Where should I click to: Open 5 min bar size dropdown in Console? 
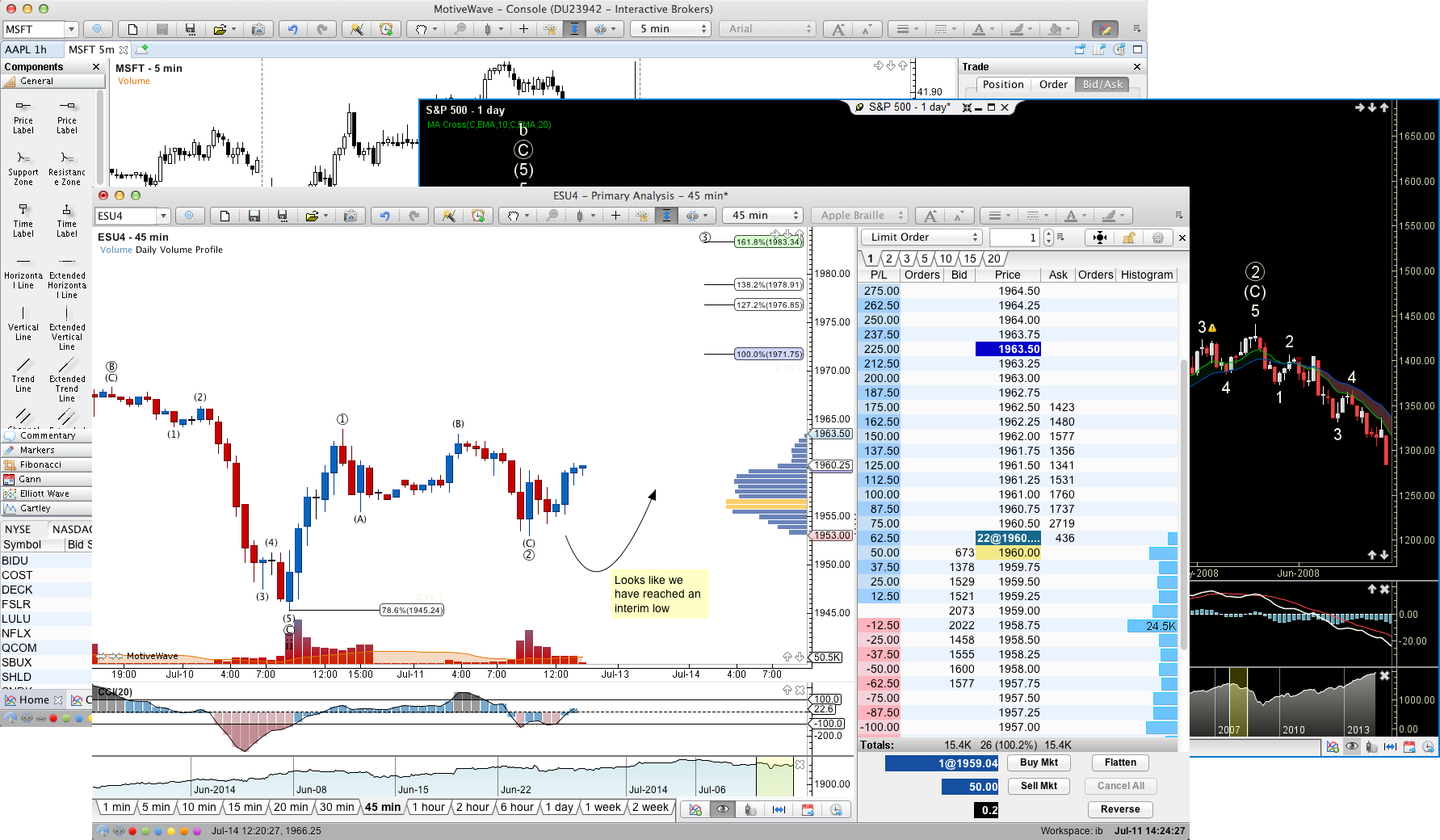[x=670, y=29]
